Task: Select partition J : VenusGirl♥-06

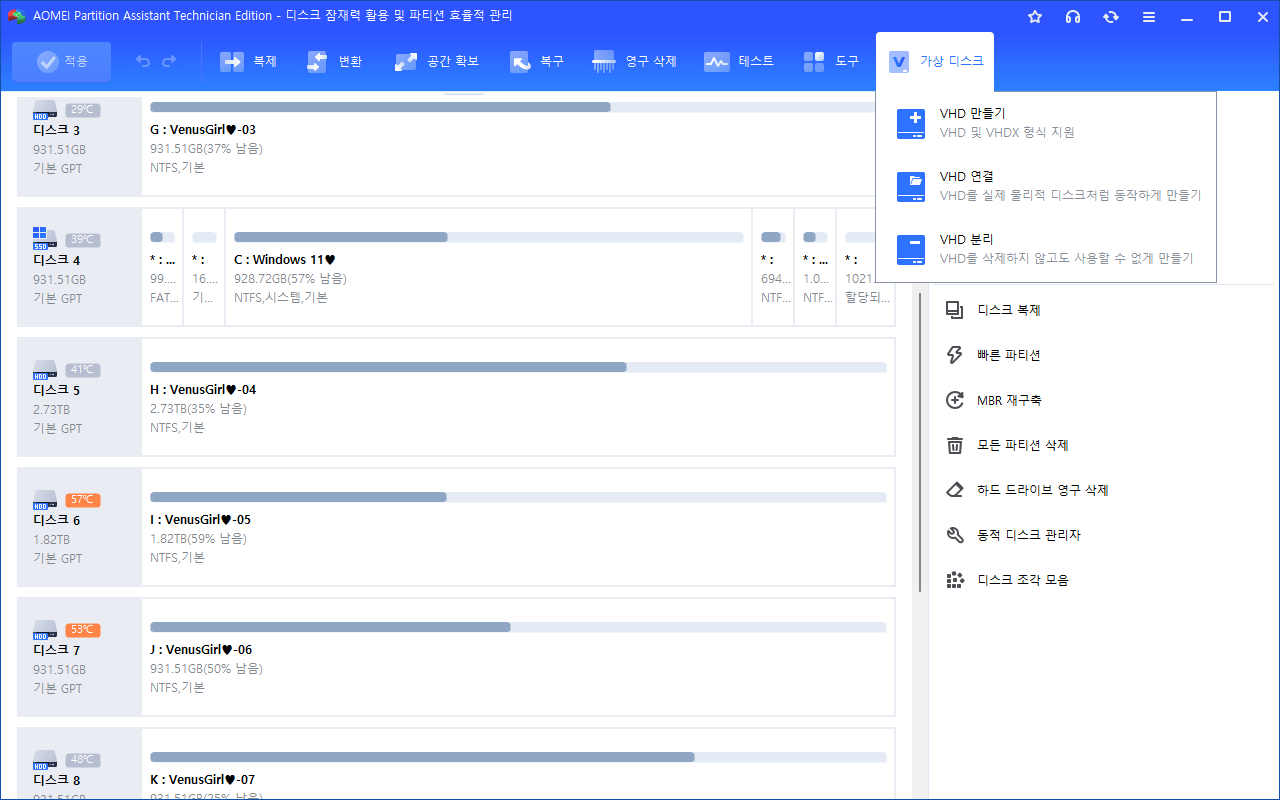Action: [x=518, y=657]
